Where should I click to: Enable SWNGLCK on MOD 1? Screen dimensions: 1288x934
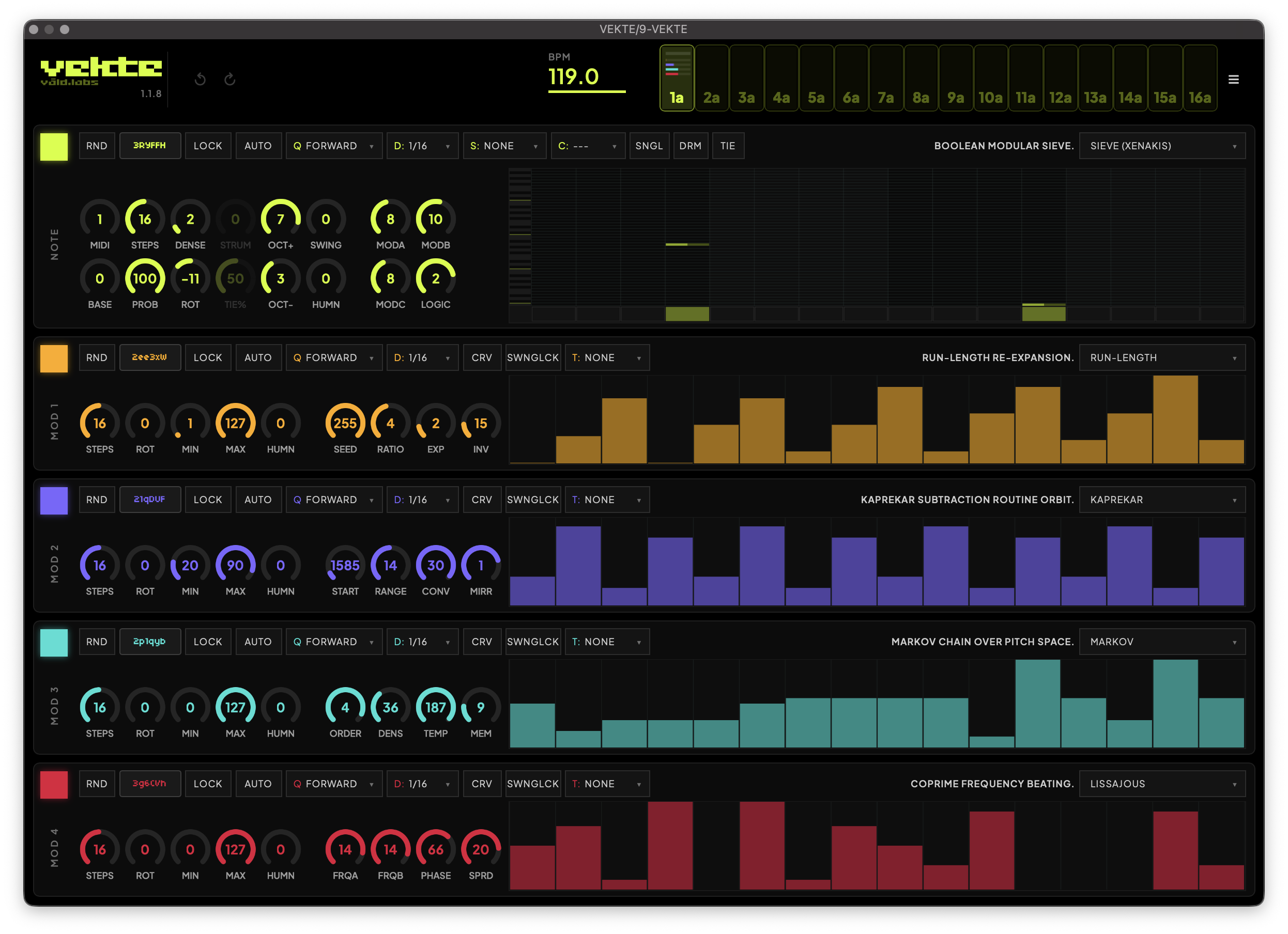533,357
